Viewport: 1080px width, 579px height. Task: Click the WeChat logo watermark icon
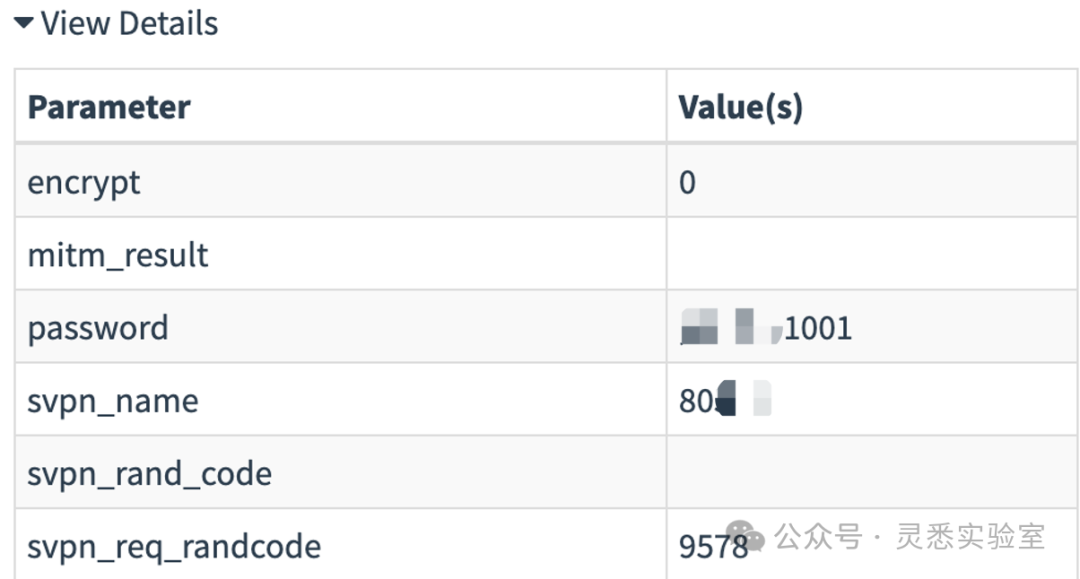point(746,538)
